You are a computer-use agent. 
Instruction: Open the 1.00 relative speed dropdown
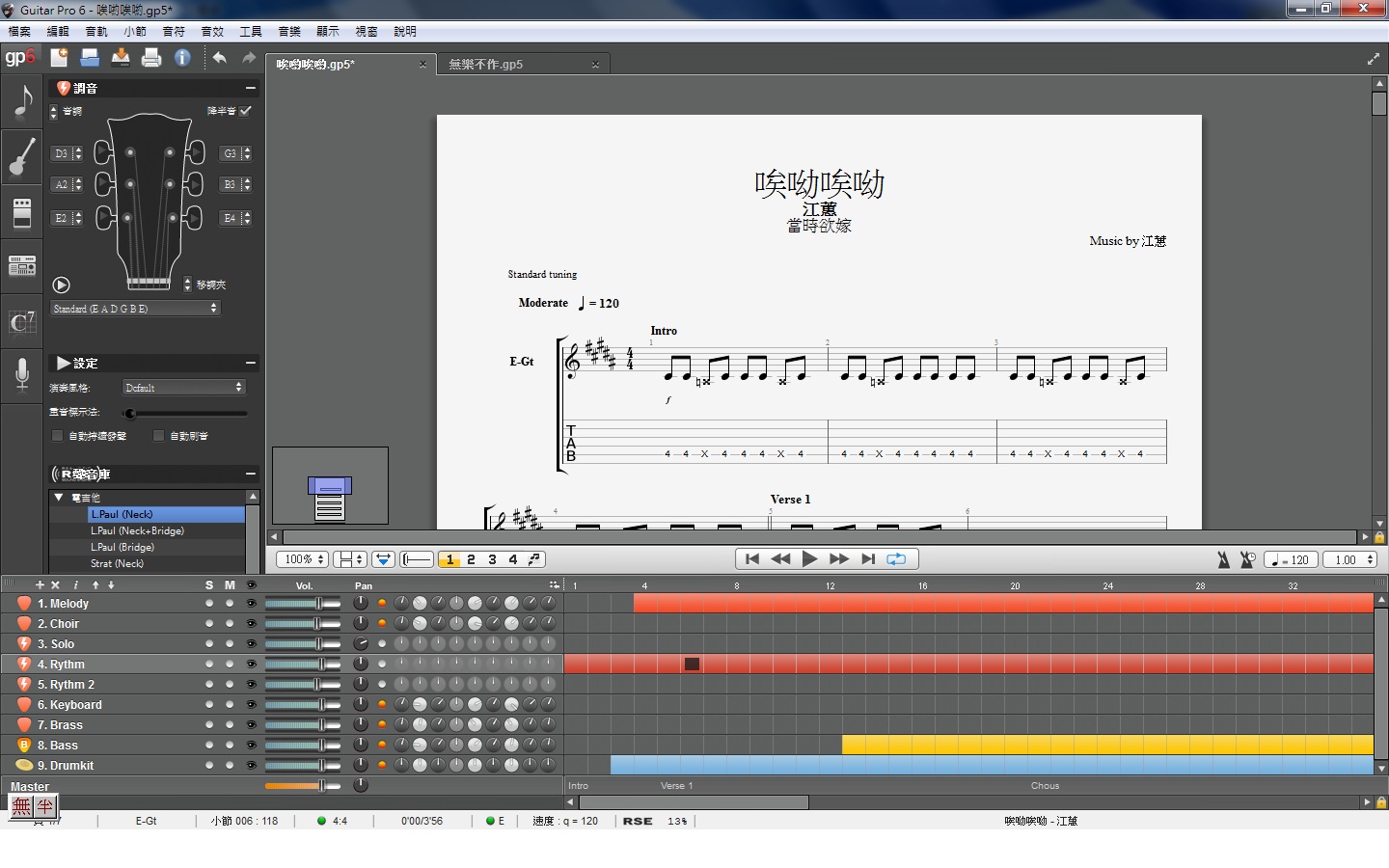[1349, 559]
